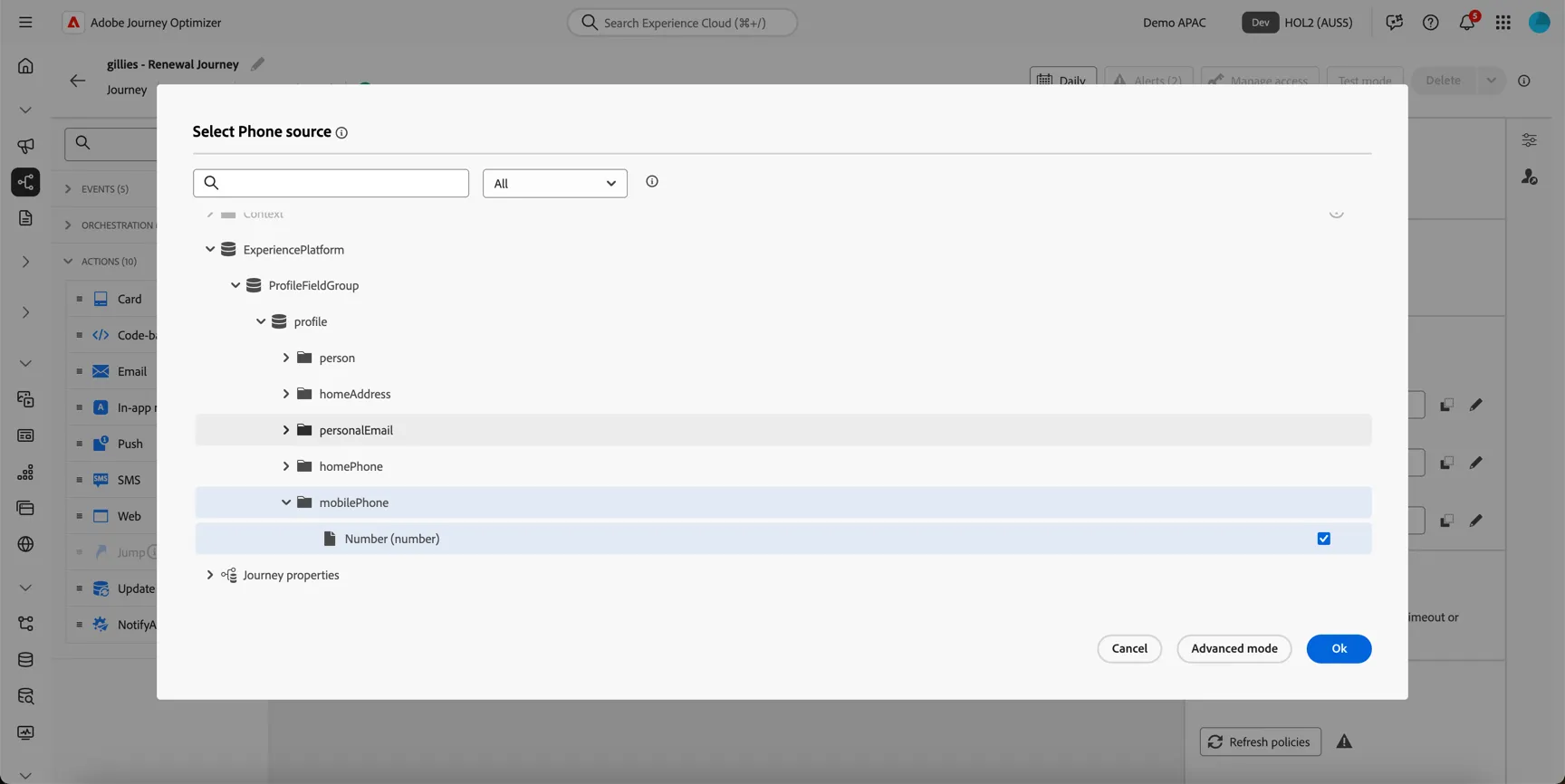
Task: Go to Home in the left sidebar
Action: (25, 65)
